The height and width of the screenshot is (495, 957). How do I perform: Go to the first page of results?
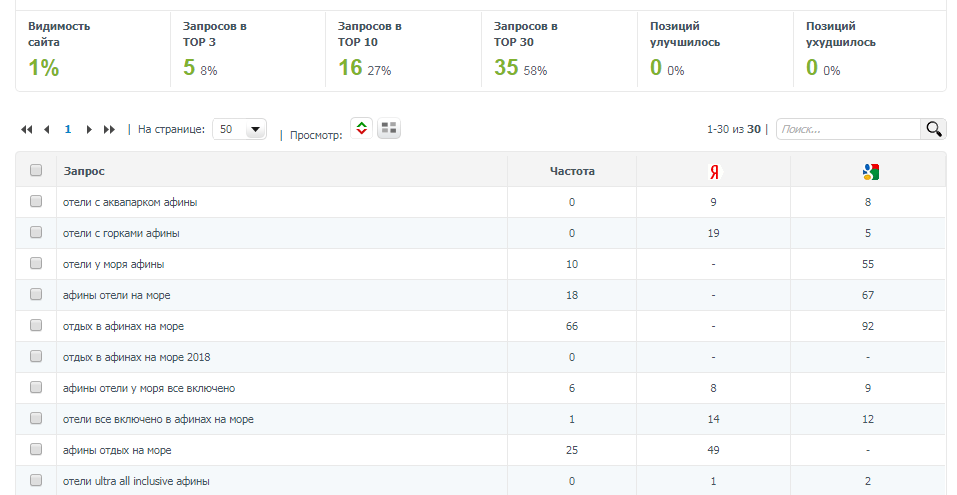(27, 130)
